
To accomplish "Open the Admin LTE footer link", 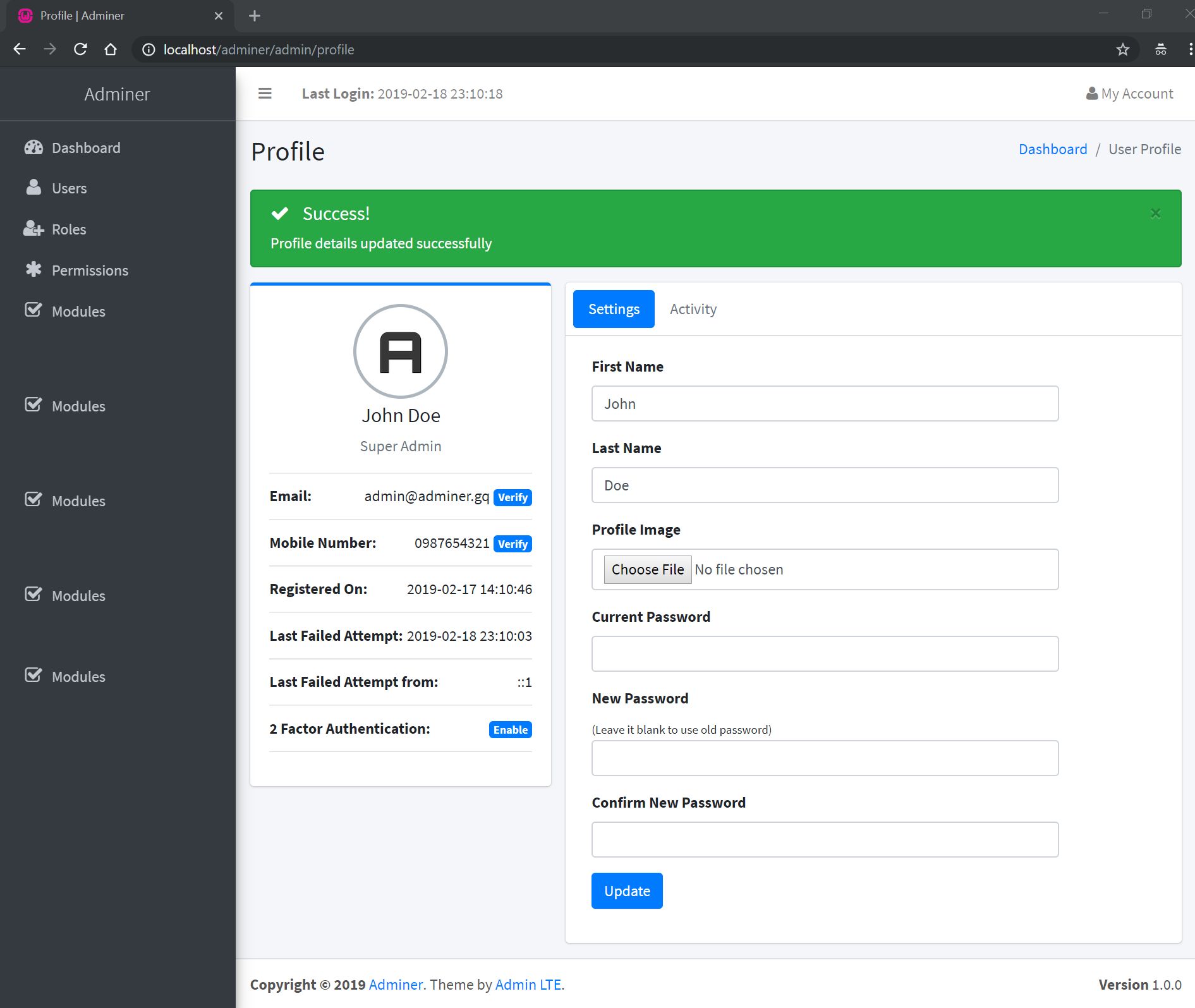I will pyautogui.click(x=528, y=985).
